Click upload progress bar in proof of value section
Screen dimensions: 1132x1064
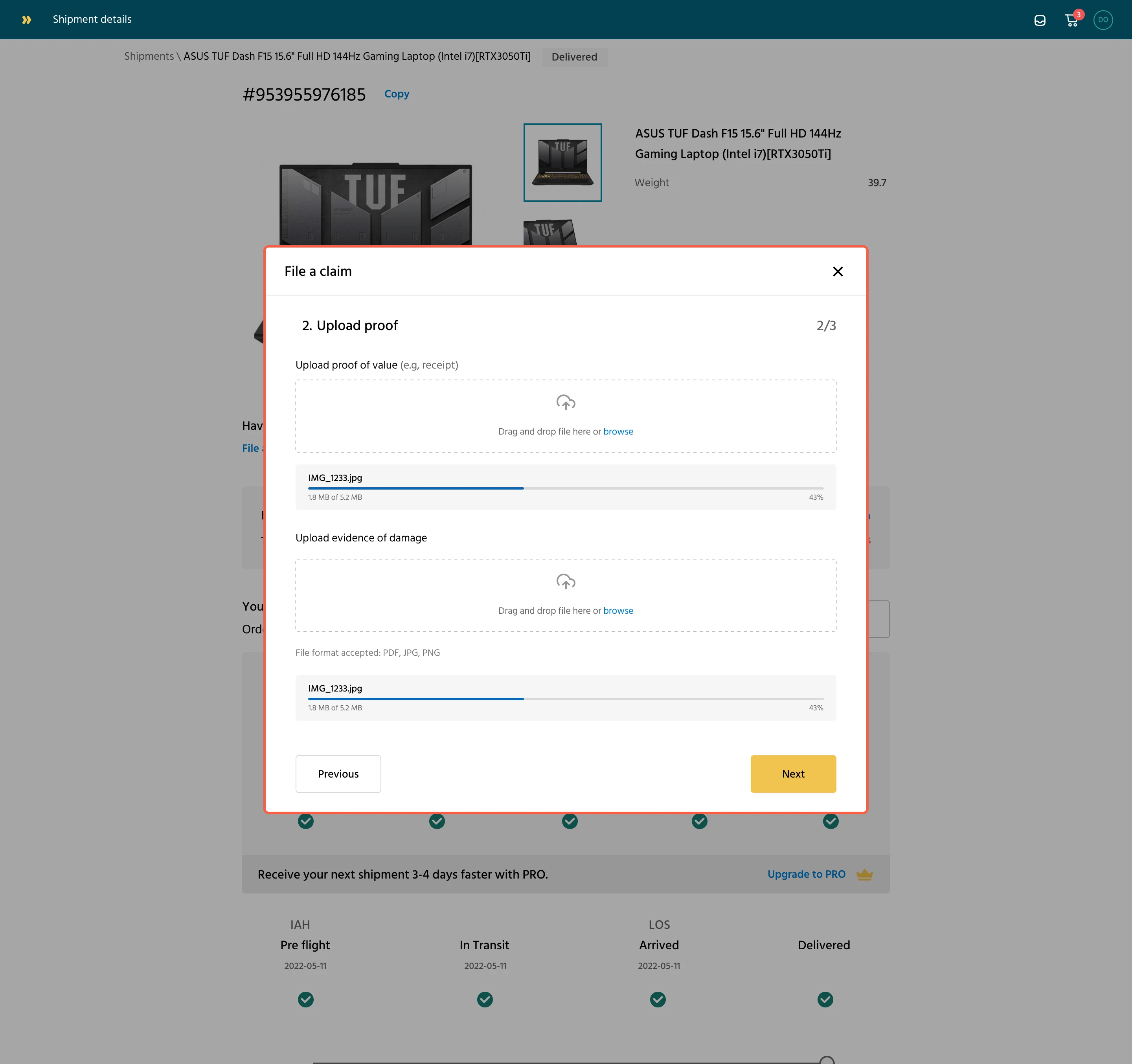point(566,488)
